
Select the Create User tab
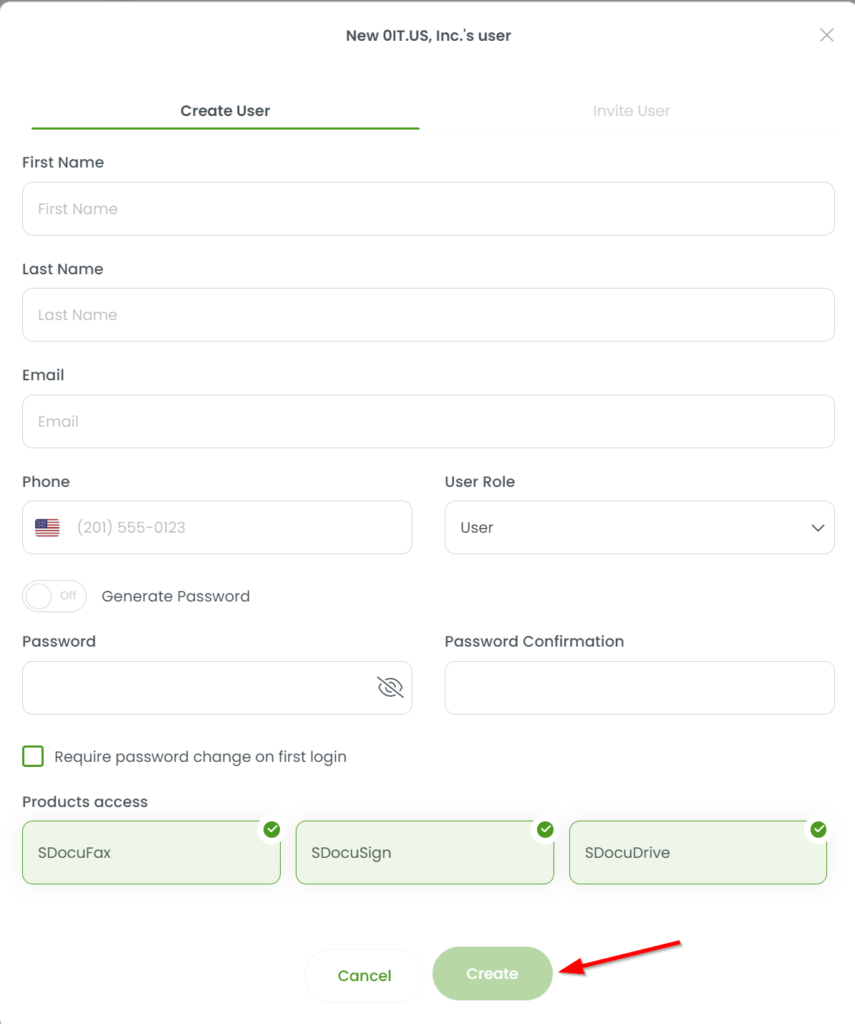pyautogui.click(x=225, y=111)
